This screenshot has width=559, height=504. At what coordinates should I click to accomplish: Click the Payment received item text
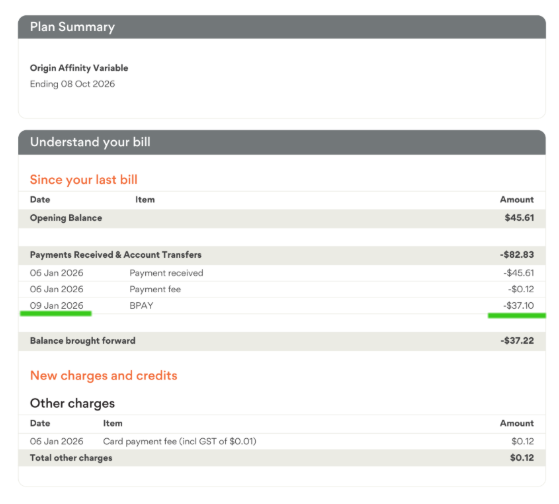pyautogui.click(x=166, y=273)
